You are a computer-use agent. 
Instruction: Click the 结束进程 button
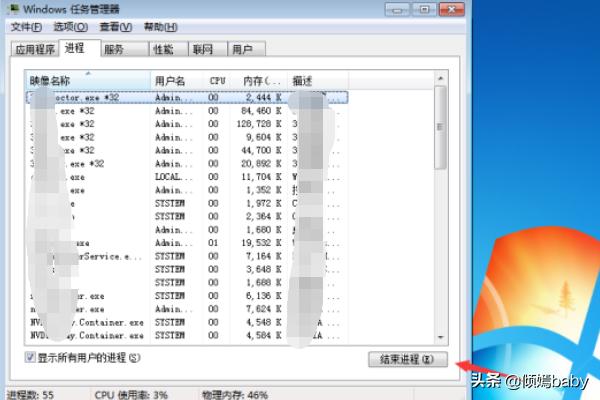(x=408, y=359)
